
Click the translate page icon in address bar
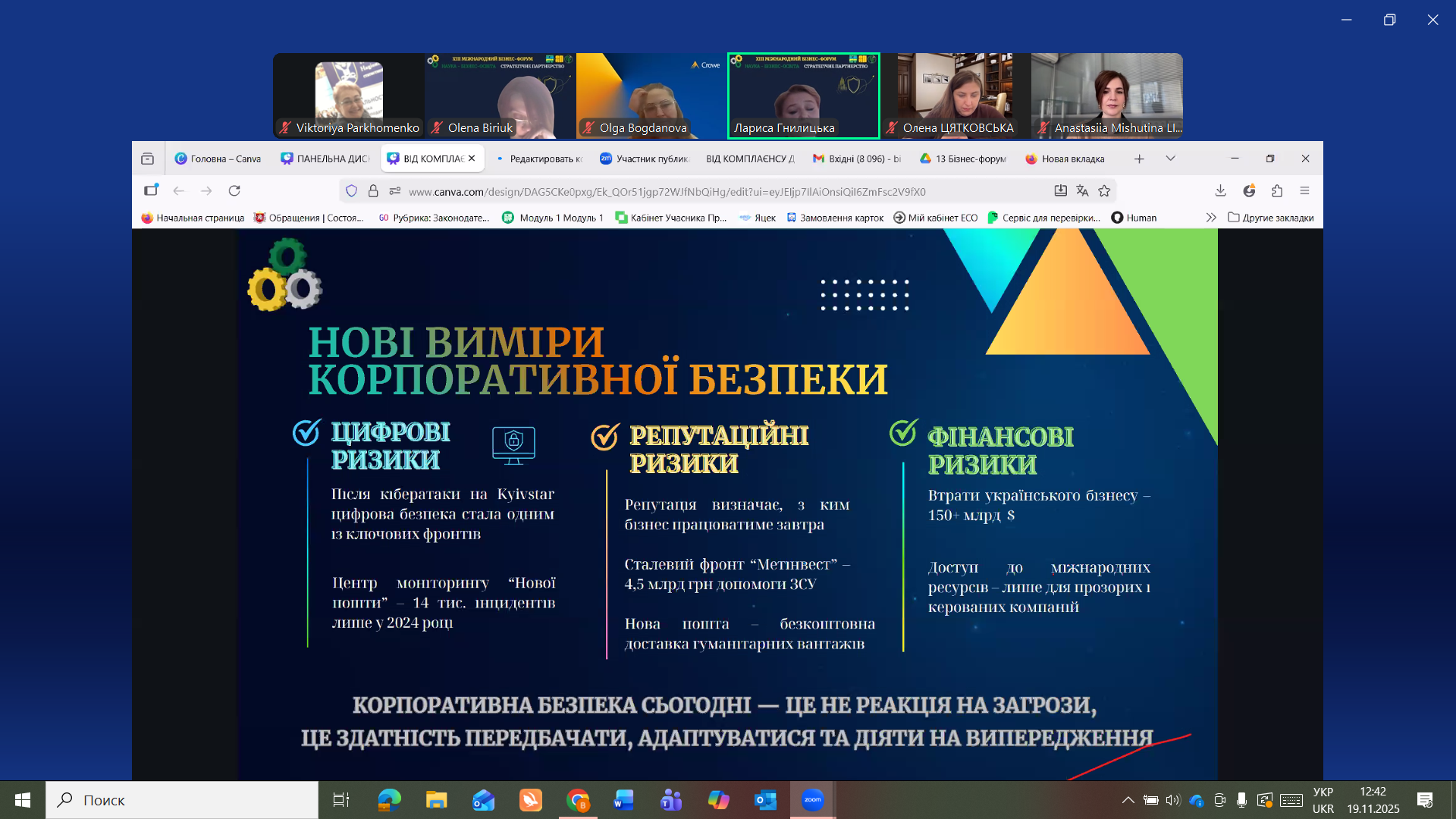point(1082,191)
